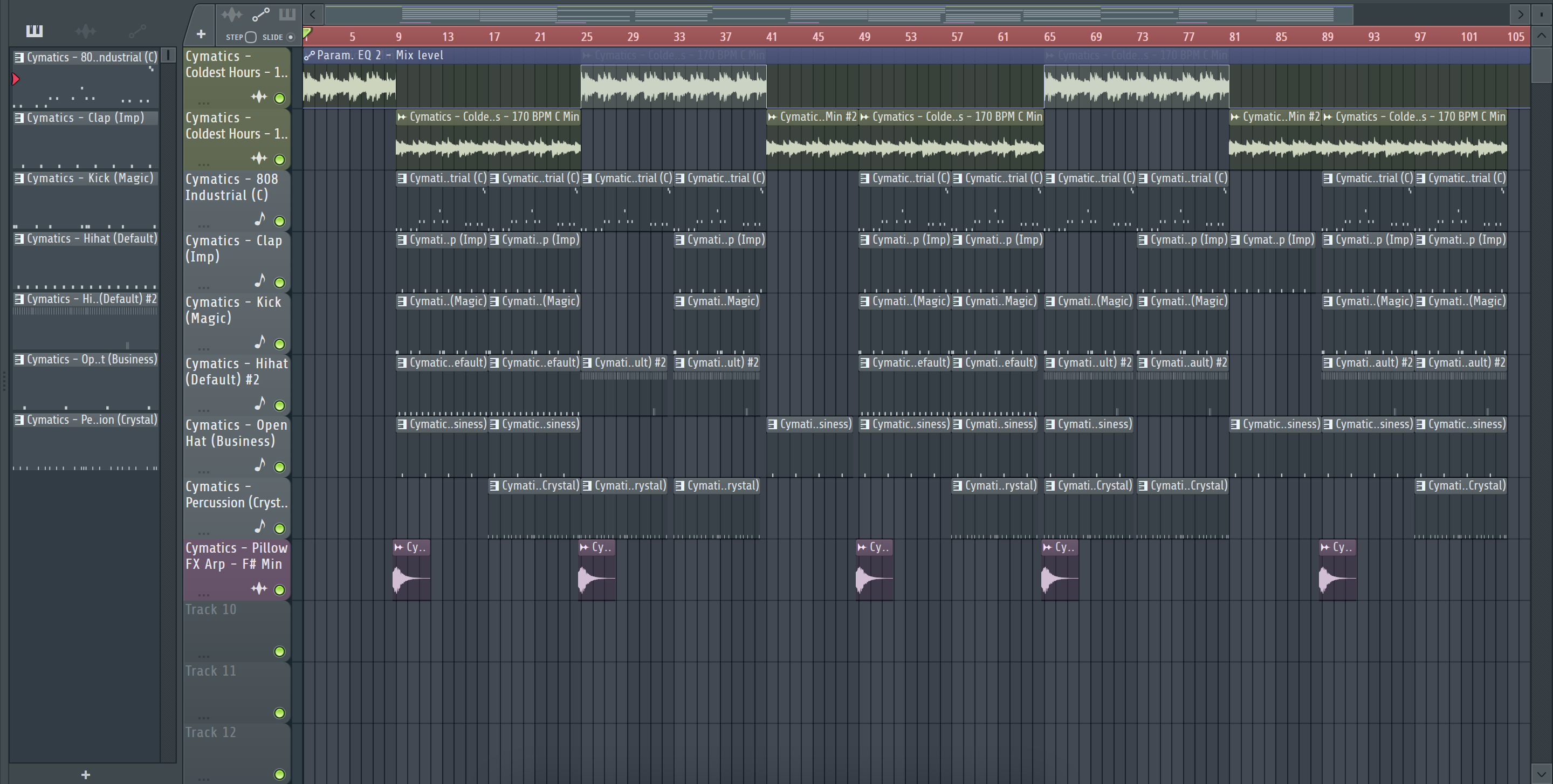Mute the Hihat (Default) #2 track

280,405
